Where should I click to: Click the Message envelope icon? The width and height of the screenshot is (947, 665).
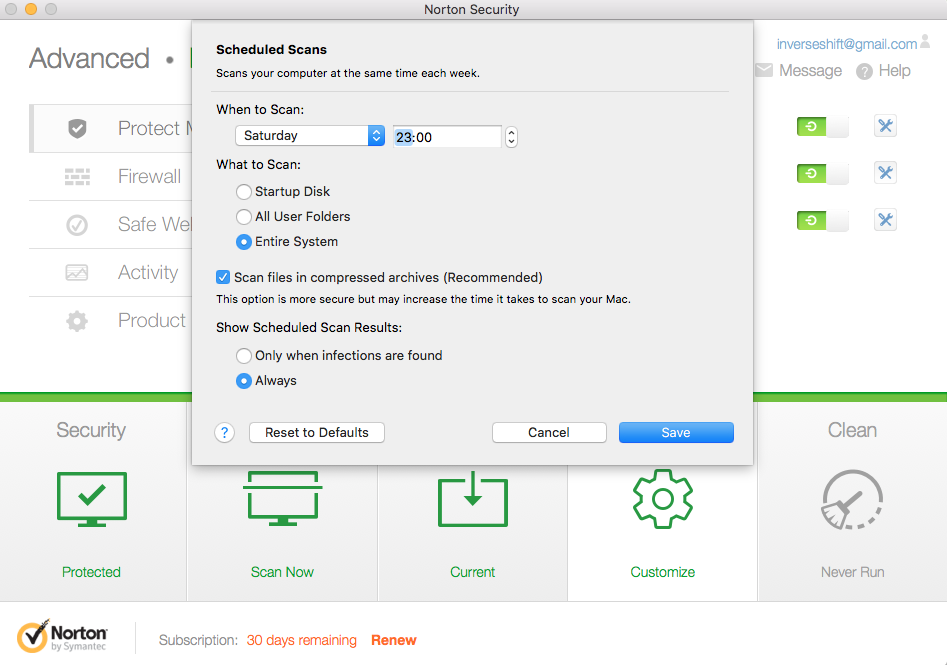click(x=764, y=71)
